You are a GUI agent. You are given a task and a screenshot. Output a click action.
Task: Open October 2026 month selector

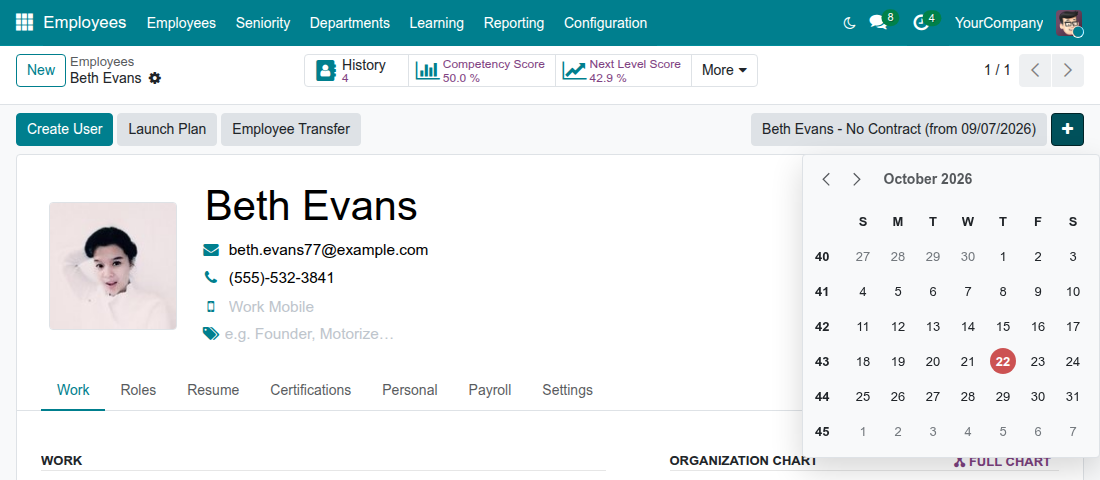tap(927, 179)
